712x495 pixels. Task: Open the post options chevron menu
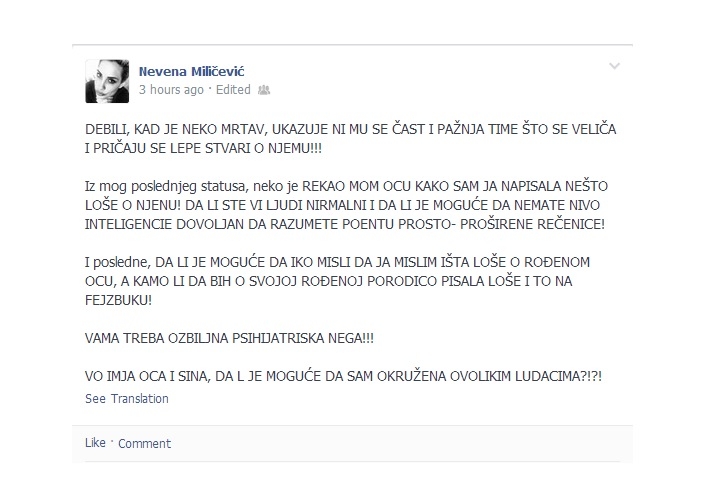614,66
